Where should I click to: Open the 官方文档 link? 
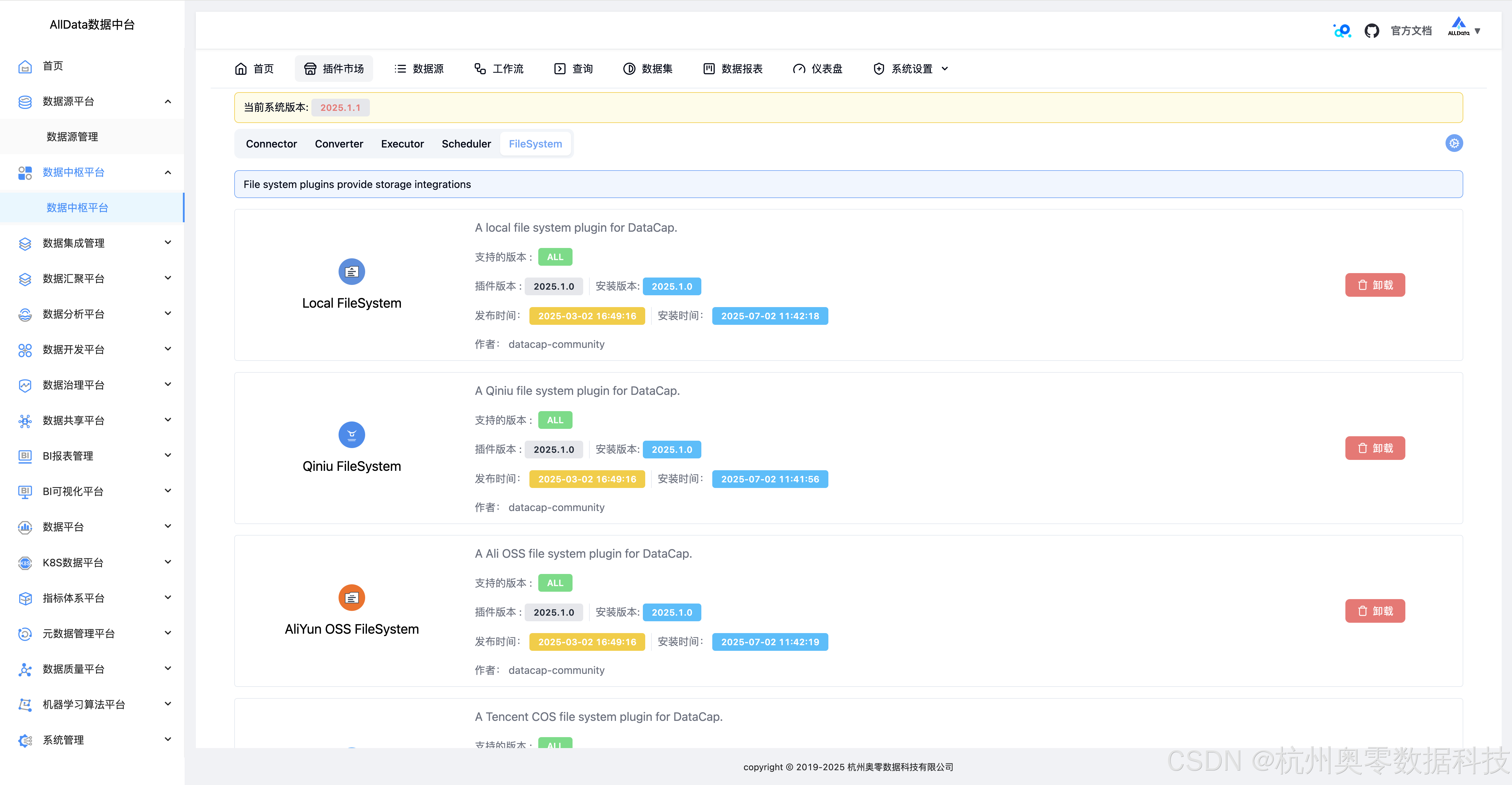[x=1411, y=30]
